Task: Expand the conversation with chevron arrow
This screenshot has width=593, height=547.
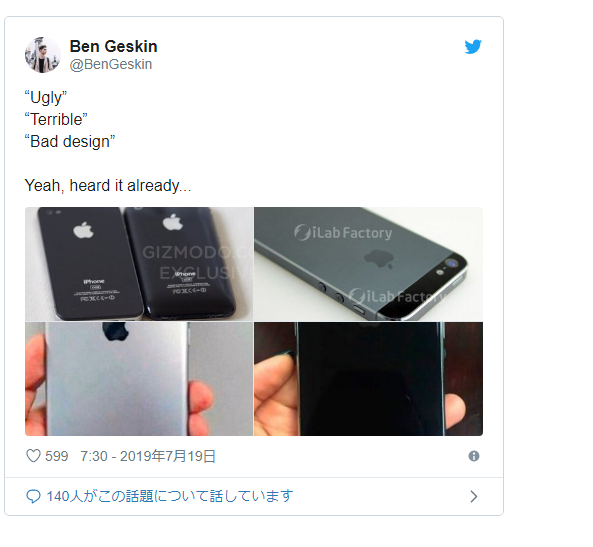Action: click(473, 496)
